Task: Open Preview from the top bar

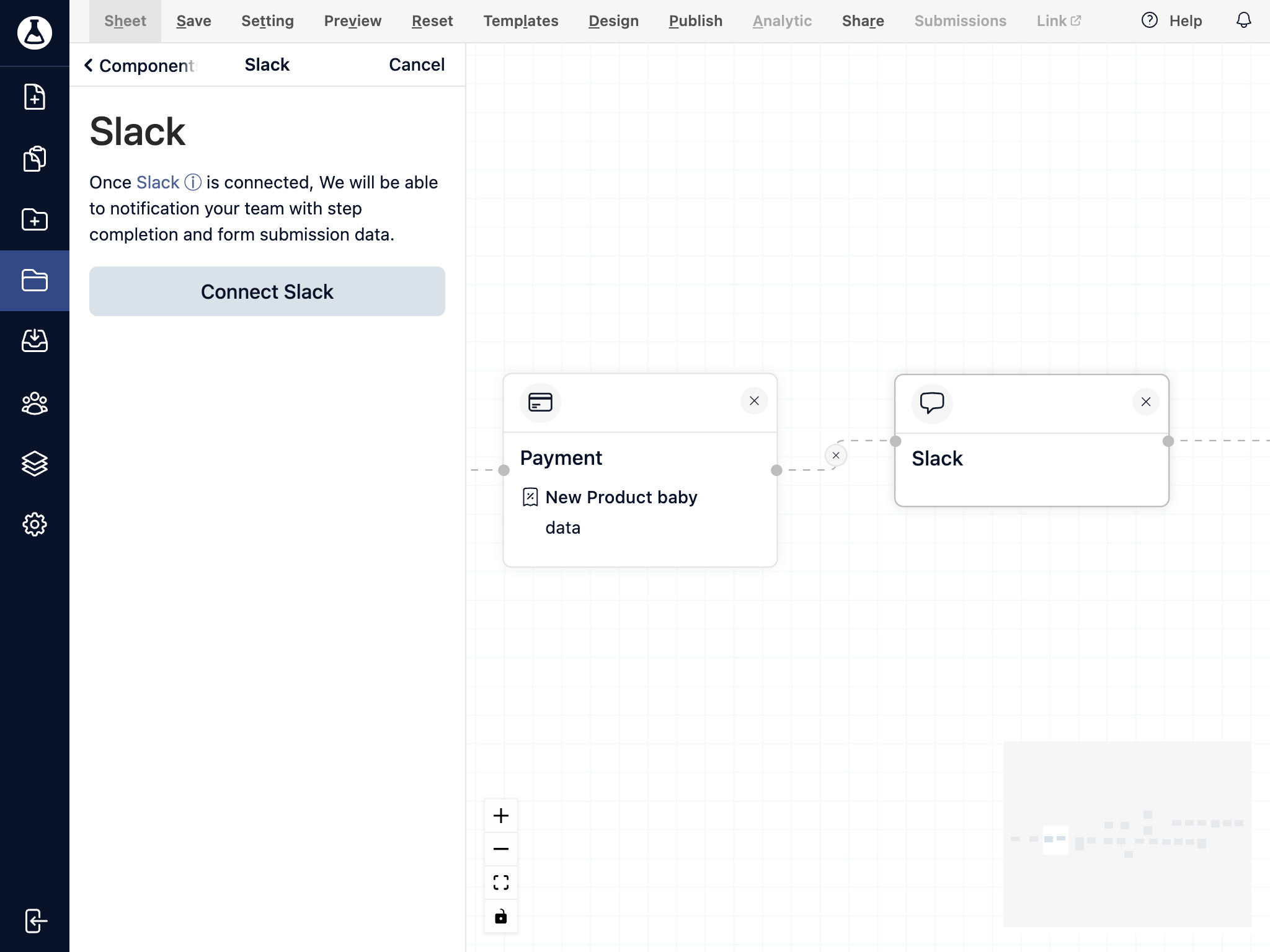Action: pos(353,21)
